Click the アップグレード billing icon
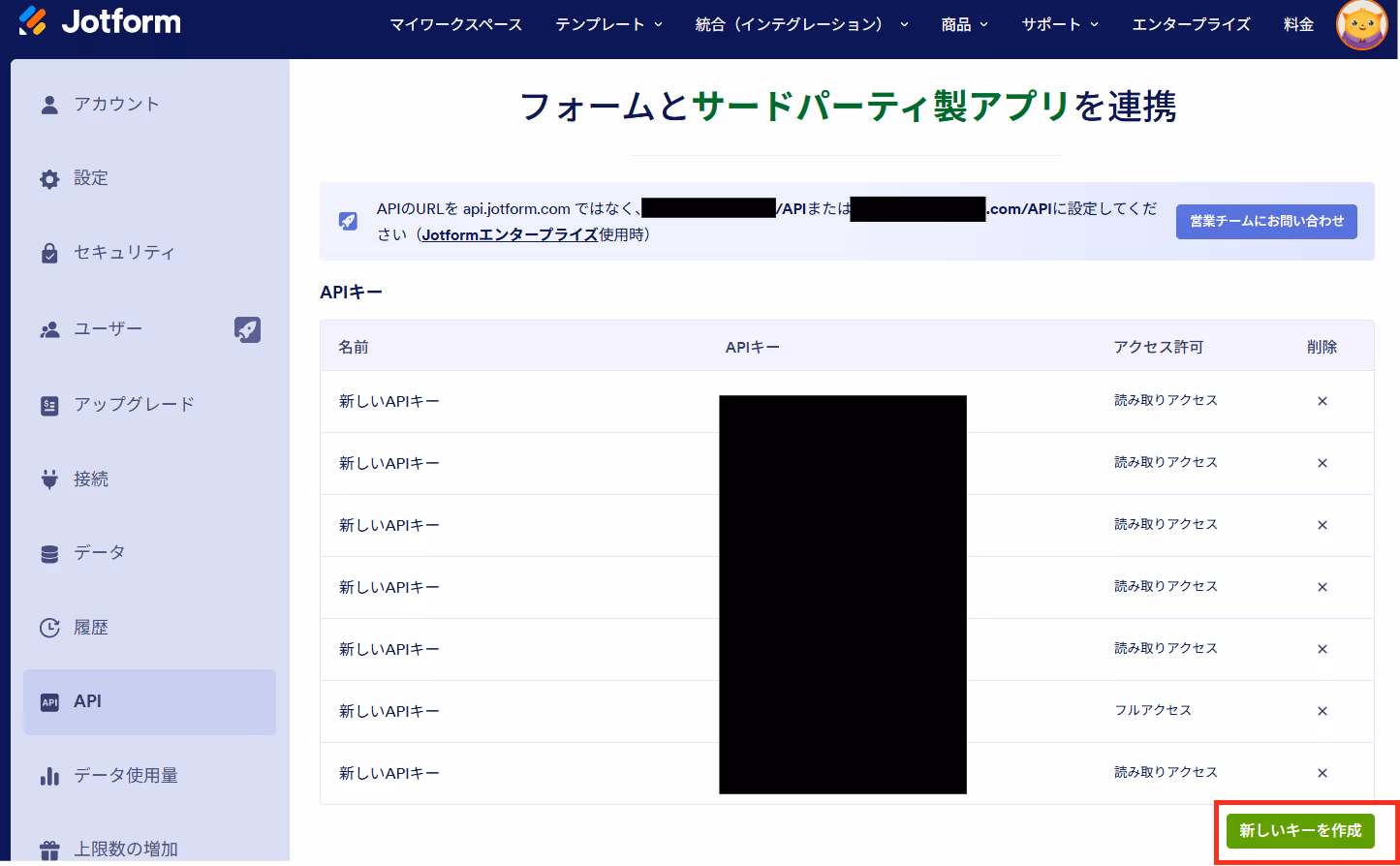The height and width of the screenshot is (866, 1400). [49, 405]
